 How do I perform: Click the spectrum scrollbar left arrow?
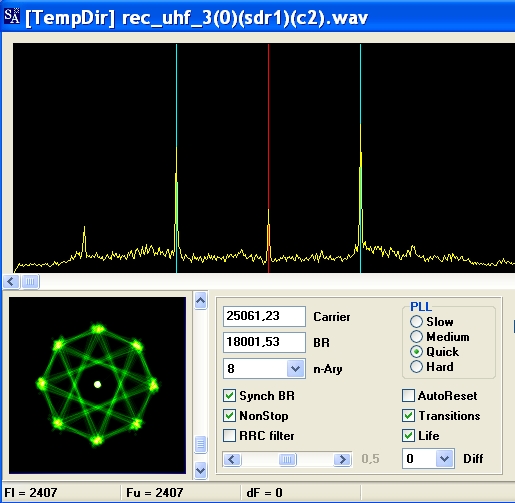(11, 282)
